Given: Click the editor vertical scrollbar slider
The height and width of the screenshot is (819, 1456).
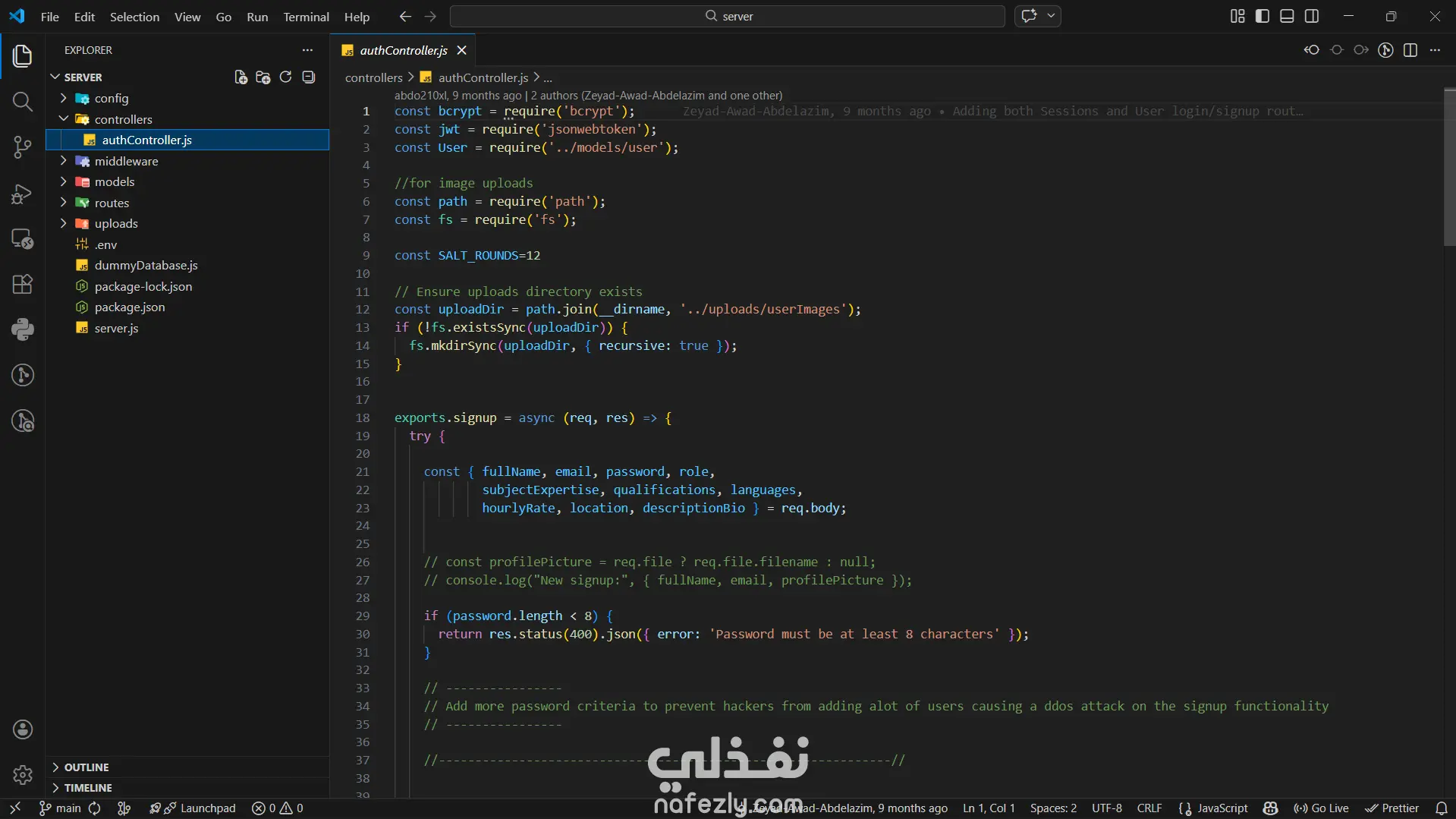Looking at the screenshot, I should (1449, 168).
